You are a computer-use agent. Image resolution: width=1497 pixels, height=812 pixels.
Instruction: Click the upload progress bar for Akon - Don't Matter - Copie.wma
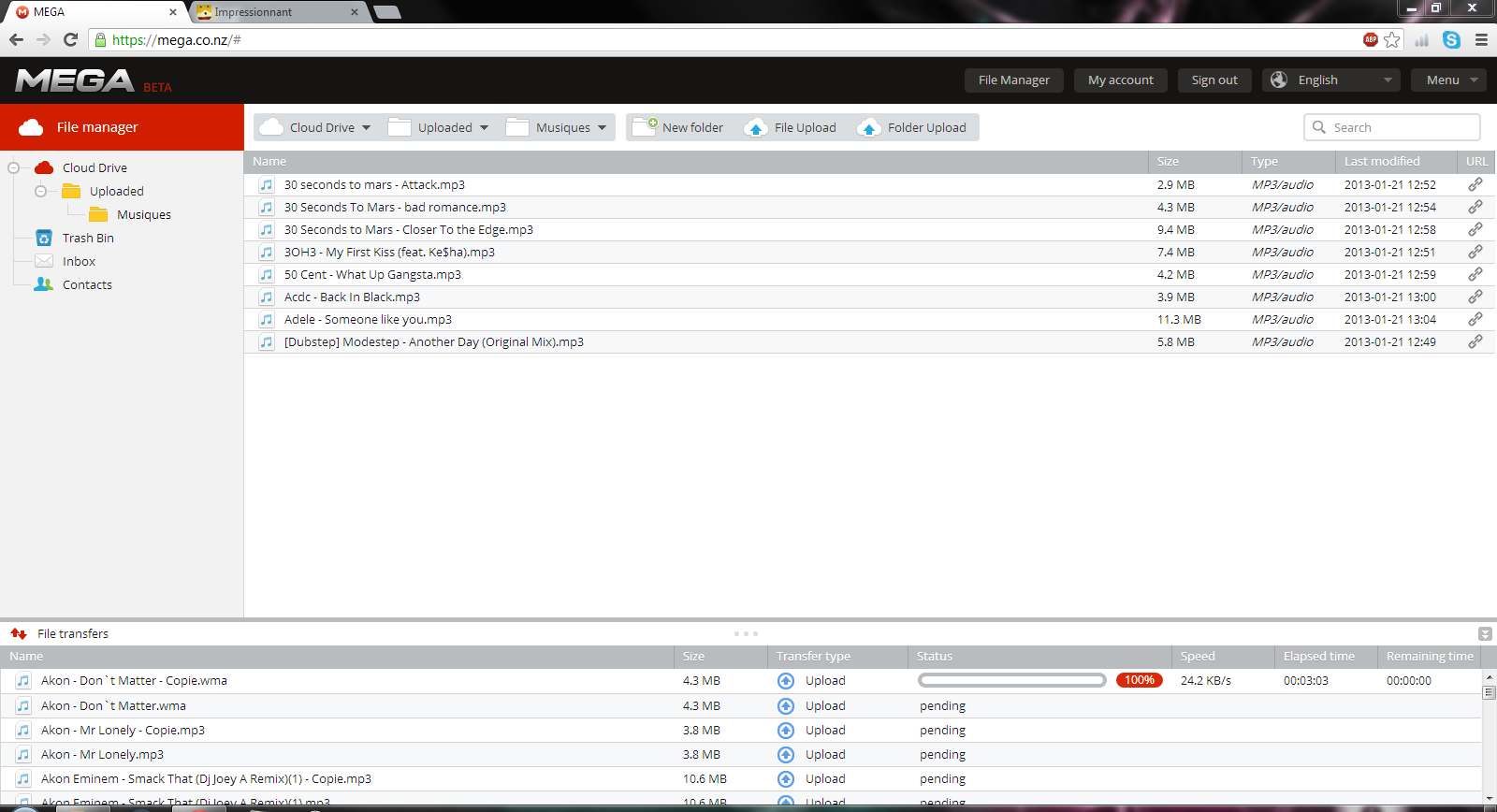(x=1012, y=680)
